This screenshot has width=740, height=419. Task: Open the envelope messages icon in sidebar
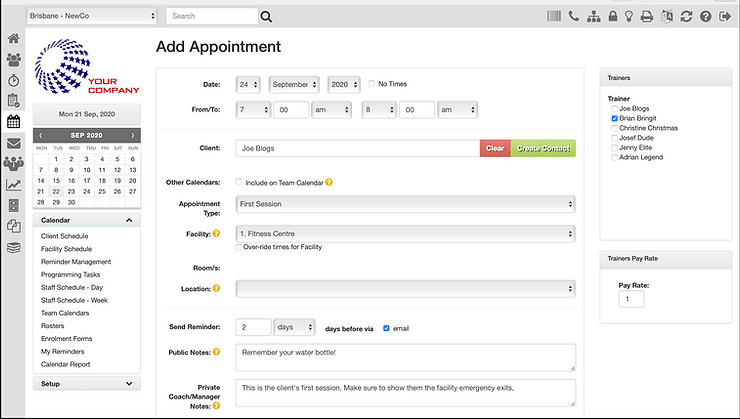[14, 143]
